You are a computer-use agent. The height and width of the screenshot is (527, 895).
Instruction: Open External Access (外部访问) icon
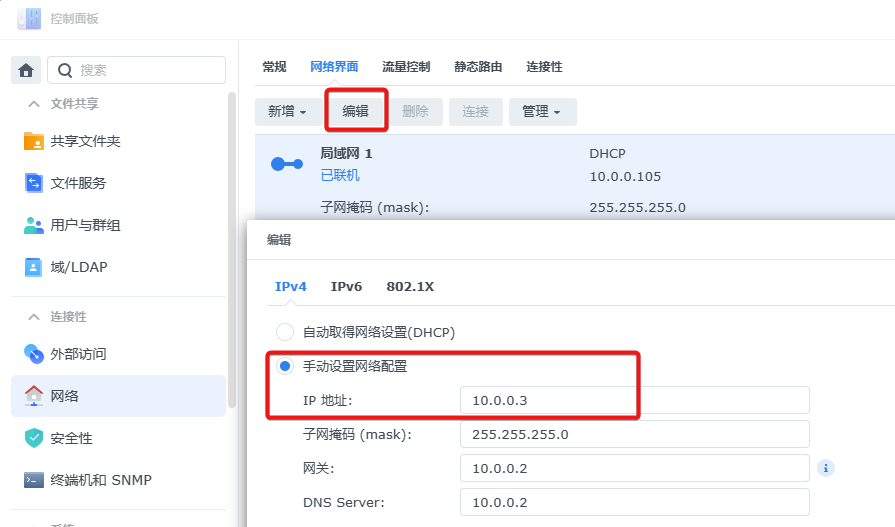34,354
